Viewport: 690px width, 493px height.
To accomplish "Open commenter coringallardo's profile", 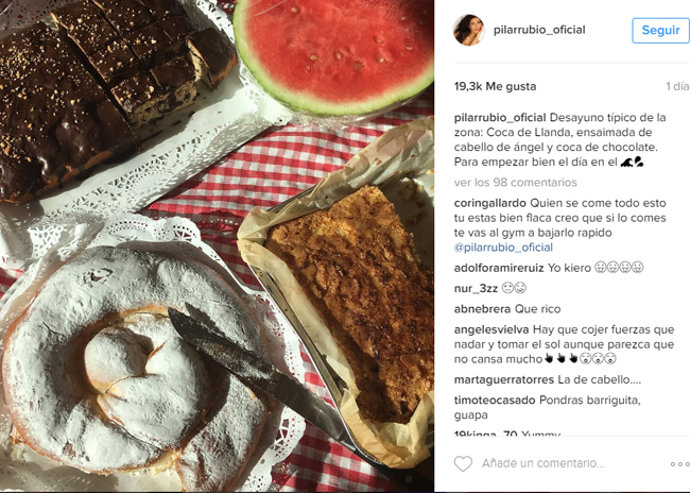I will pyautogui.click(x=490, y=203).
